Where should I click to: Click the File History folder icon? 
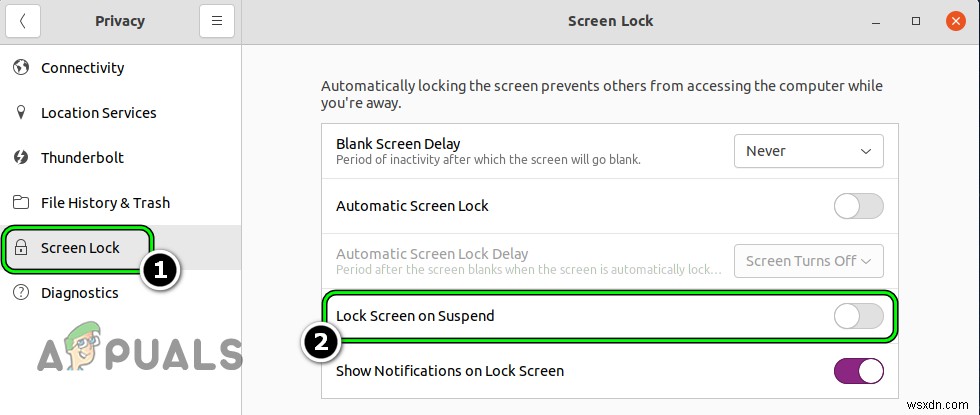point(21,203)
